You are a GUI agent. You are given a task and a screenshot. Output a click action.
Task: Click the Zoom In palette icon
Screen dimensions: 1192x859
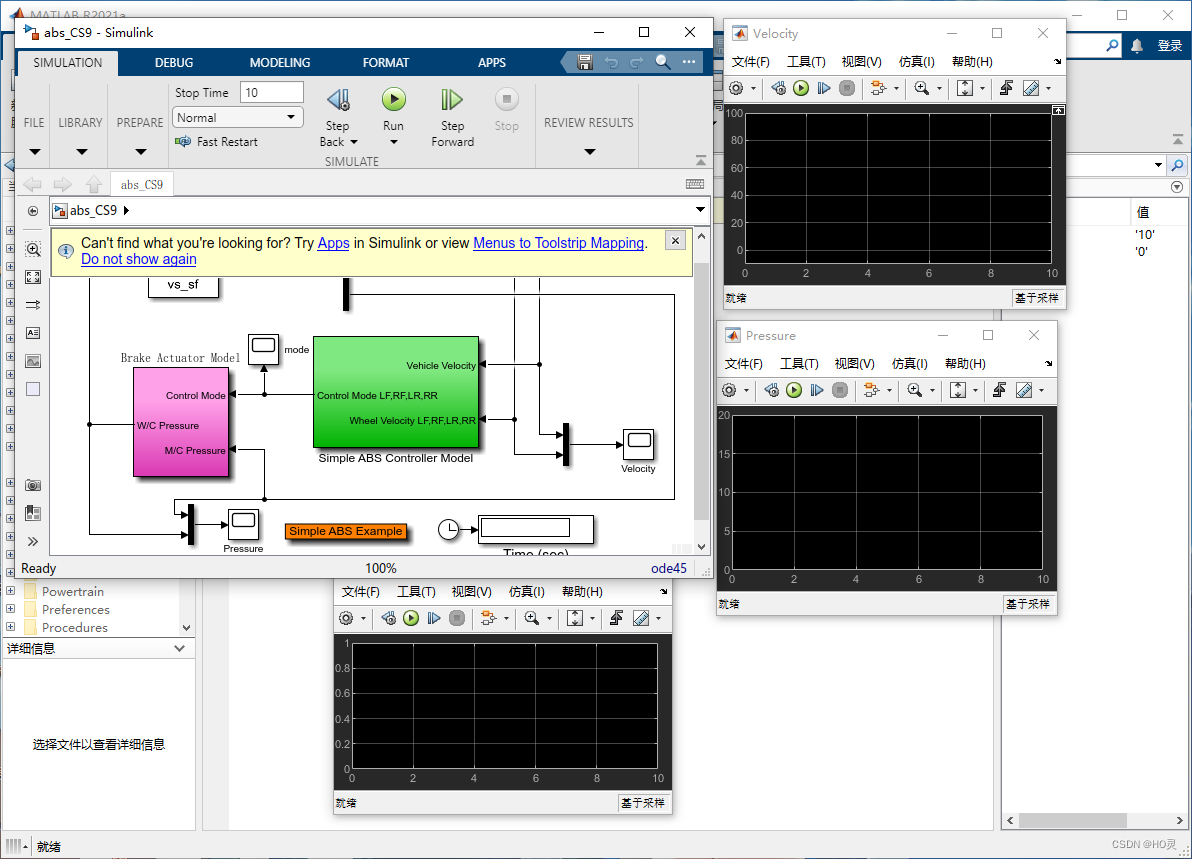[33, 249]
